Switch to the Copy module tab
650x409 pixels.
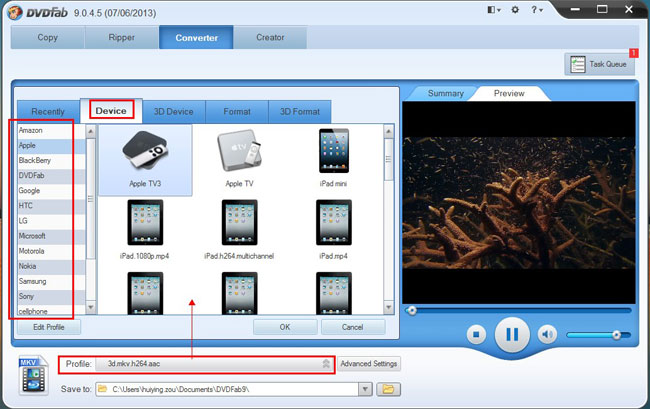coord(48,37)
